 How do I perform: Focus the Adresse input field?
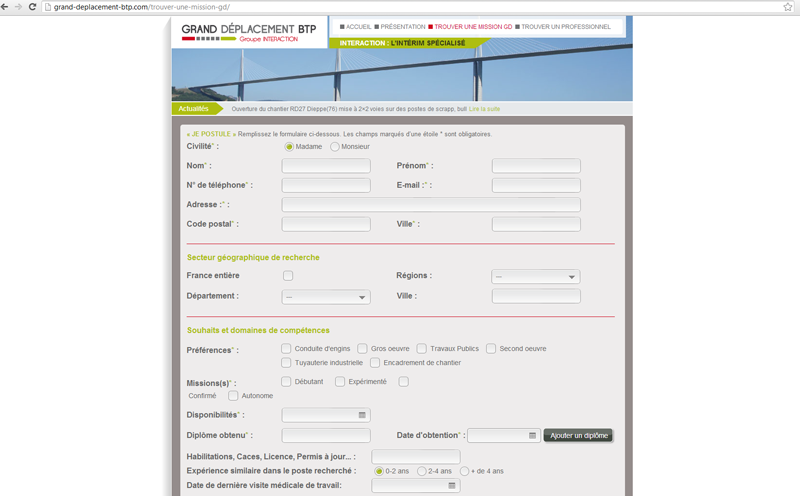tap(431, 205)
